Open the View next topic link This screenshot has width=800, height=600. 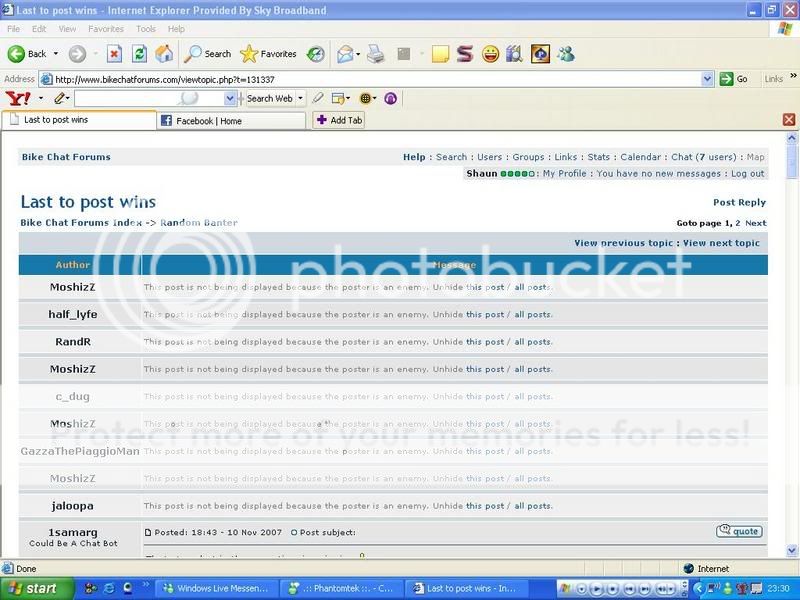[x=721, y=243]
